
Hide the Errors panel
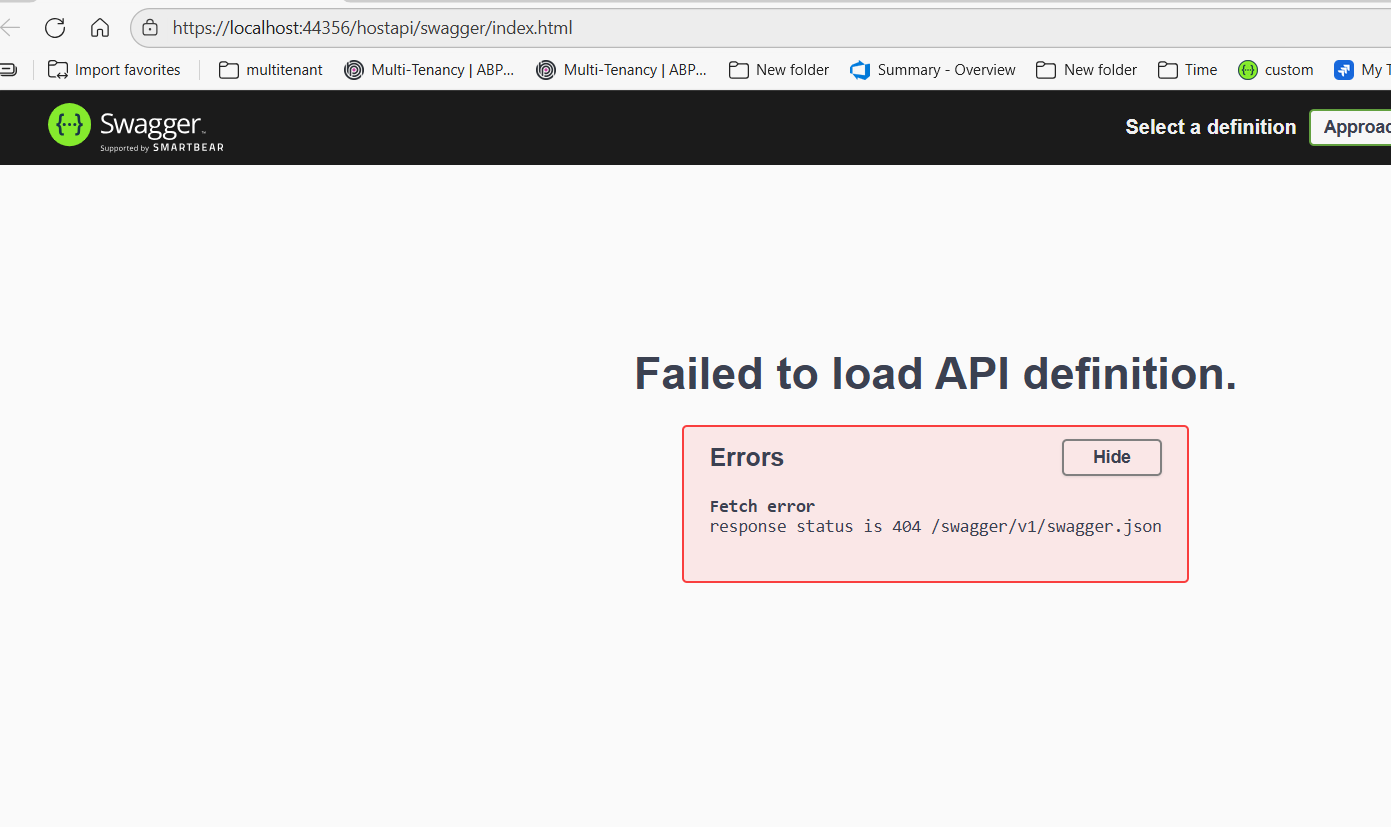pyautogui.click(x=1111, y=457)
